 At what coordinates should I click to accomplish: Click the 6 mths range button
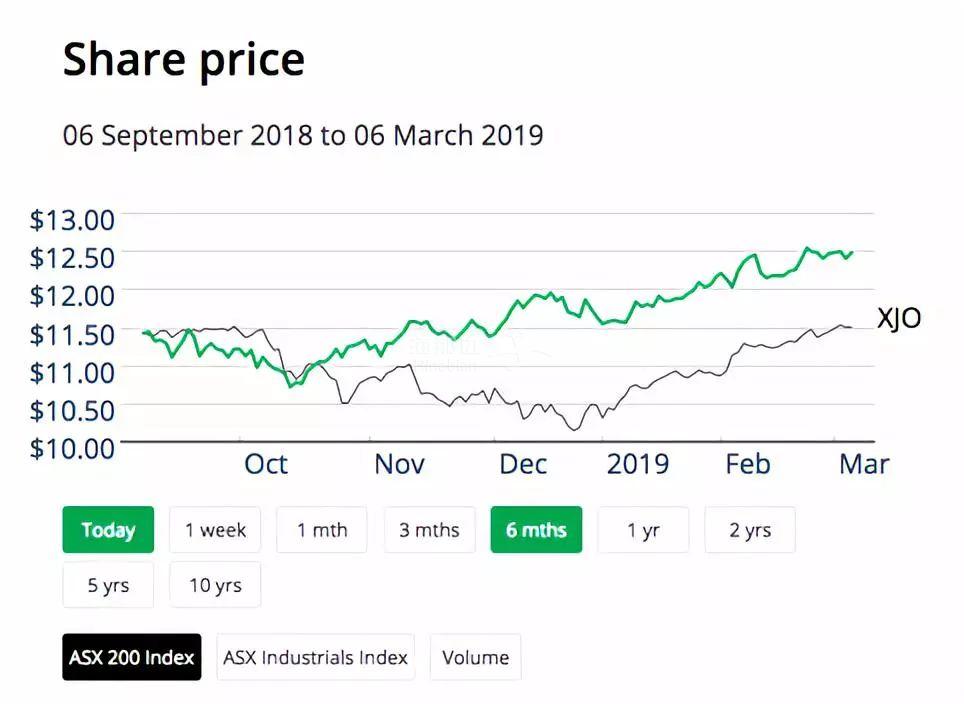536,530
